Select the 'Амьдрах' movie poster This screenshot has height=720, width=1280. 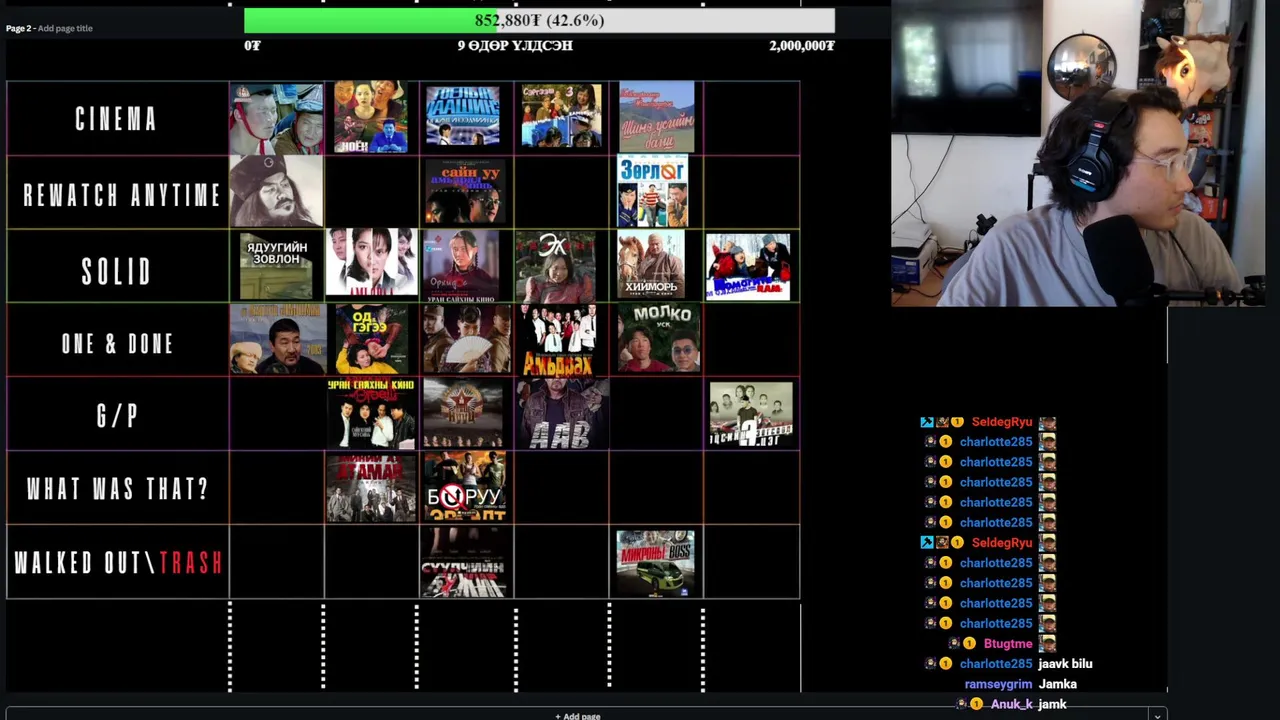[559, 340]
